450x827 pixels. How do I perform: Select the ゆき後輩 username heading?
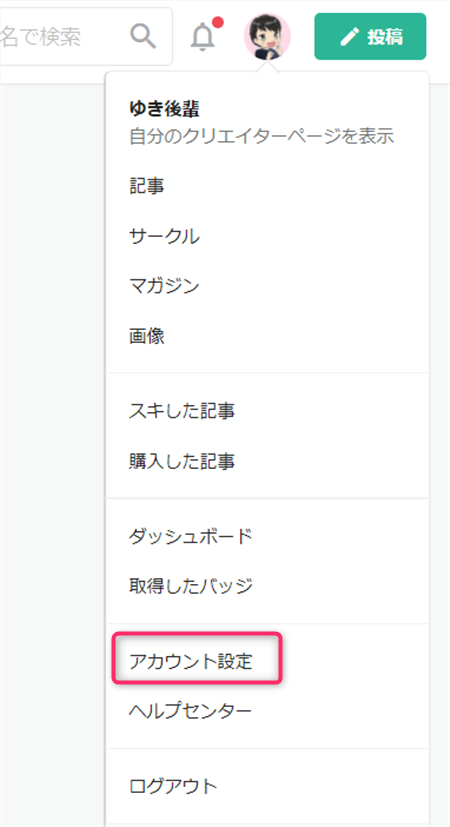(164, 109)
